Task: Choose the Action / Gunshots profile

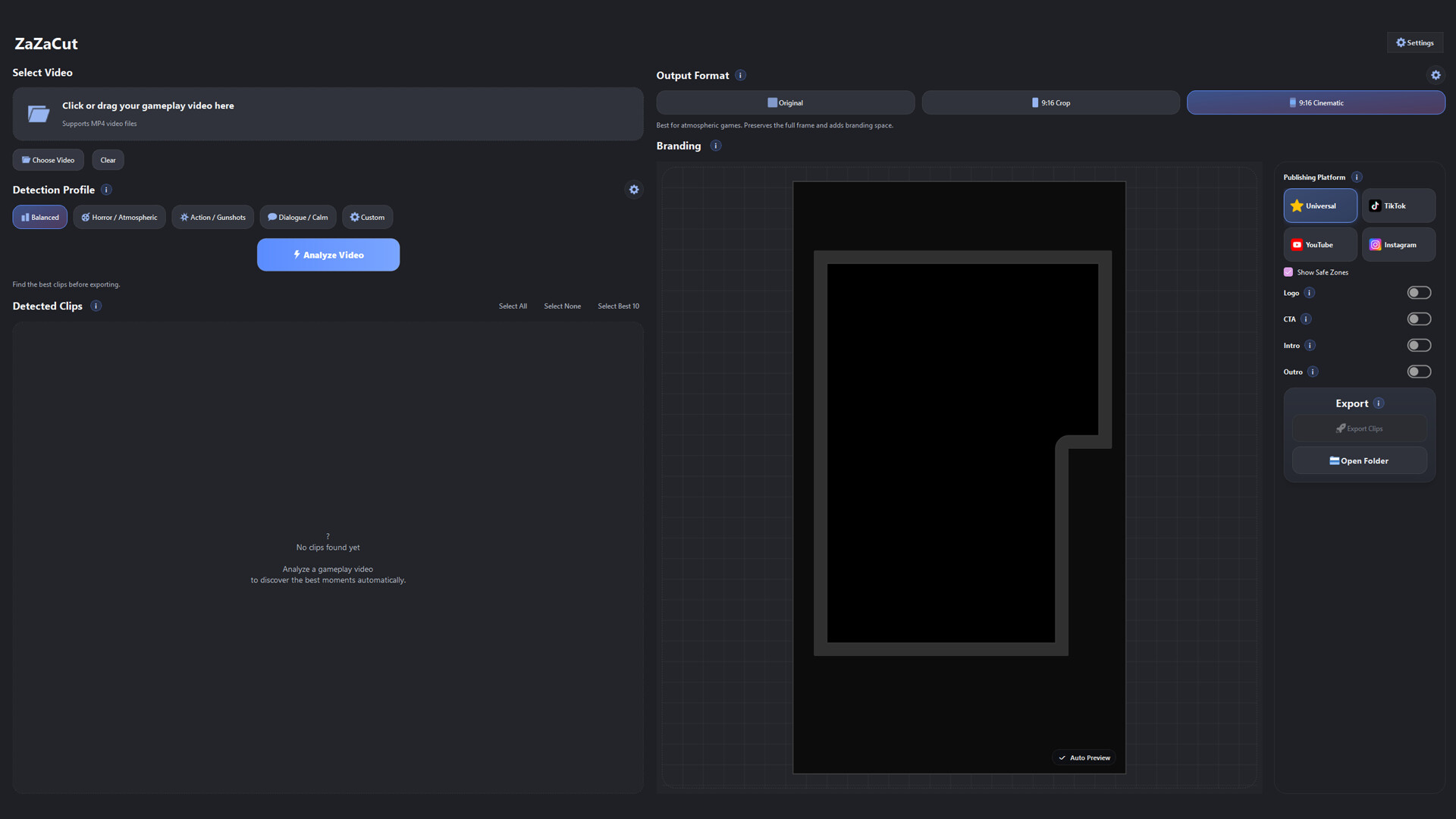Action: click(213, 217)
